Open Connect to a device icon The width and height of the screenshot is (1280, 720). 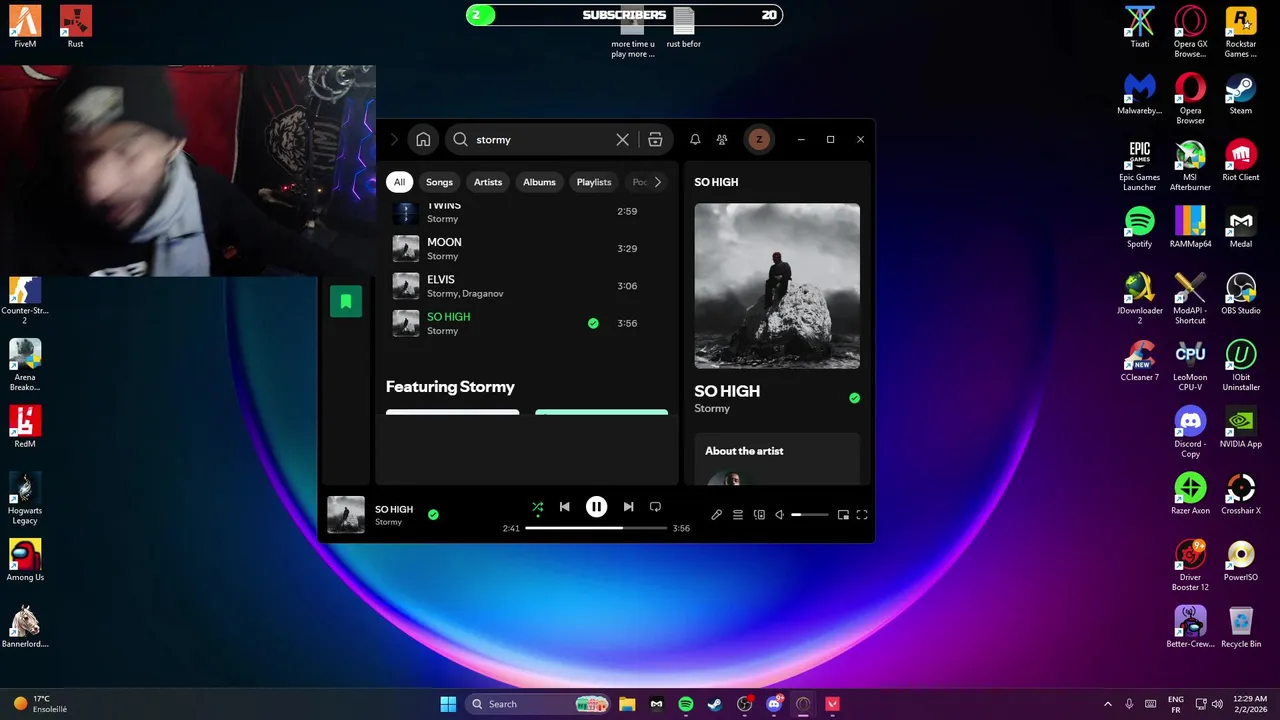(x=759, y=515)
